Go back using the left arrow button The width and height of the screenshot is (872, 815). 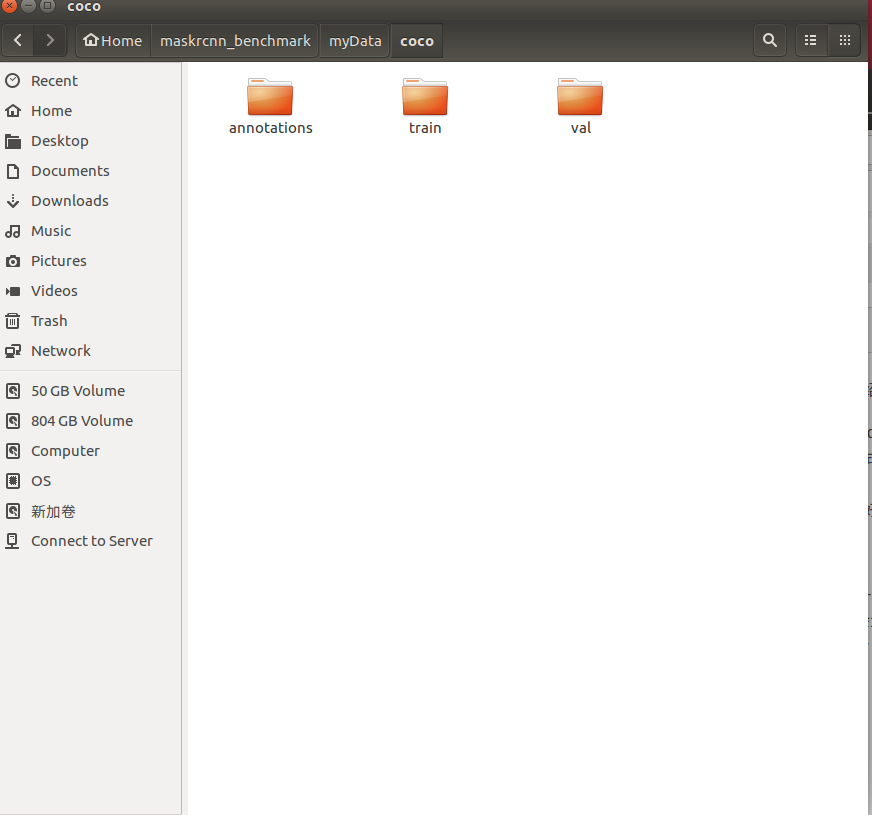pyautogui.click(x=18, y=40)
